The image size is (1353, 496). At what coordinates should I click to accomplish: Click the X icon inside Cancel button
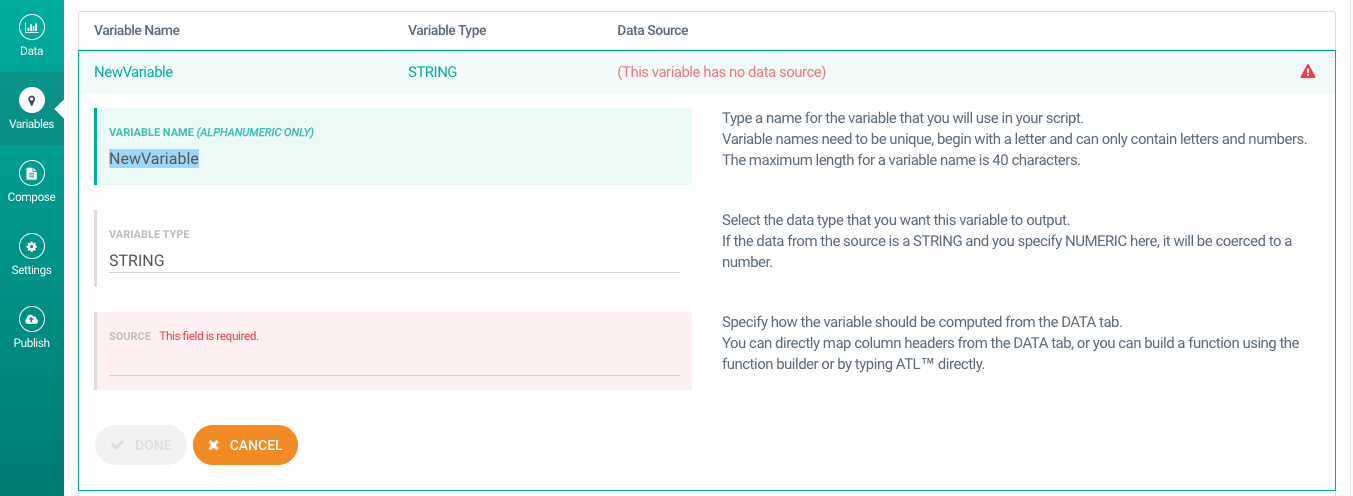214,445
